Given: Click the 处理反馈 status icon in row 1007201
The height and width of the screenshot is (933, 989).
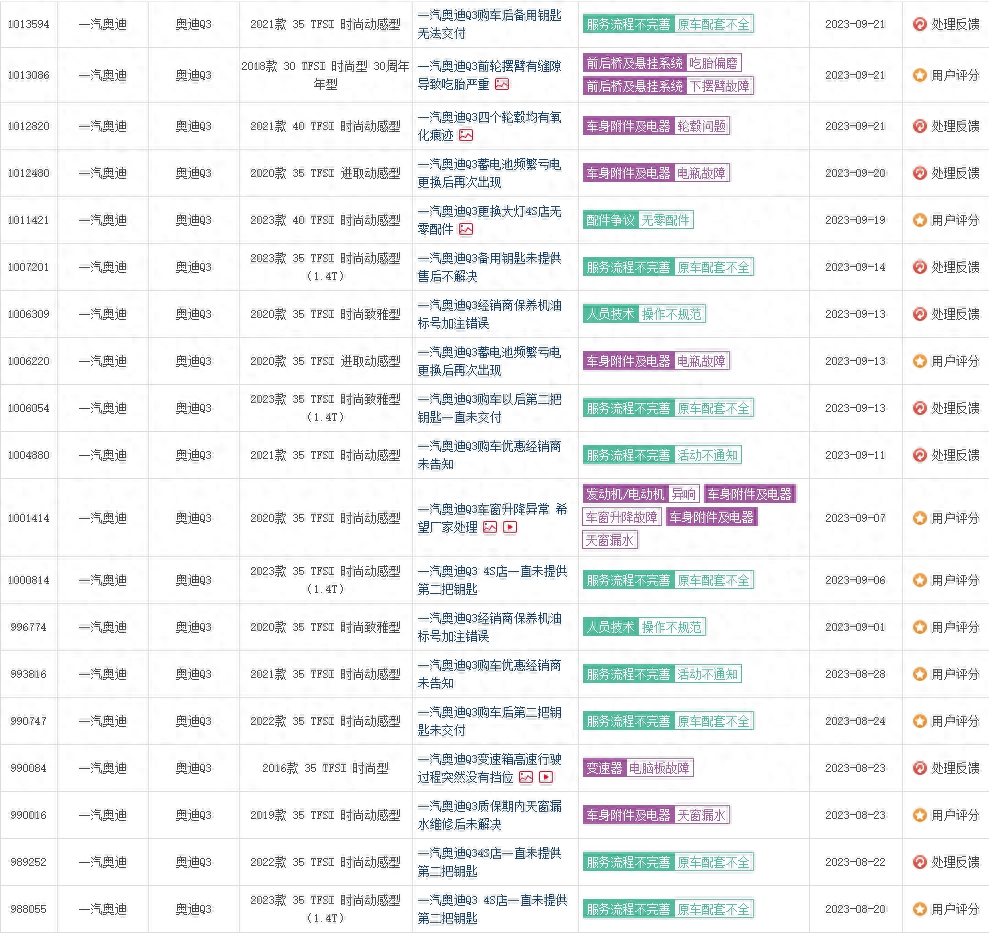Looking at the screenshot, I should point(920,267).
